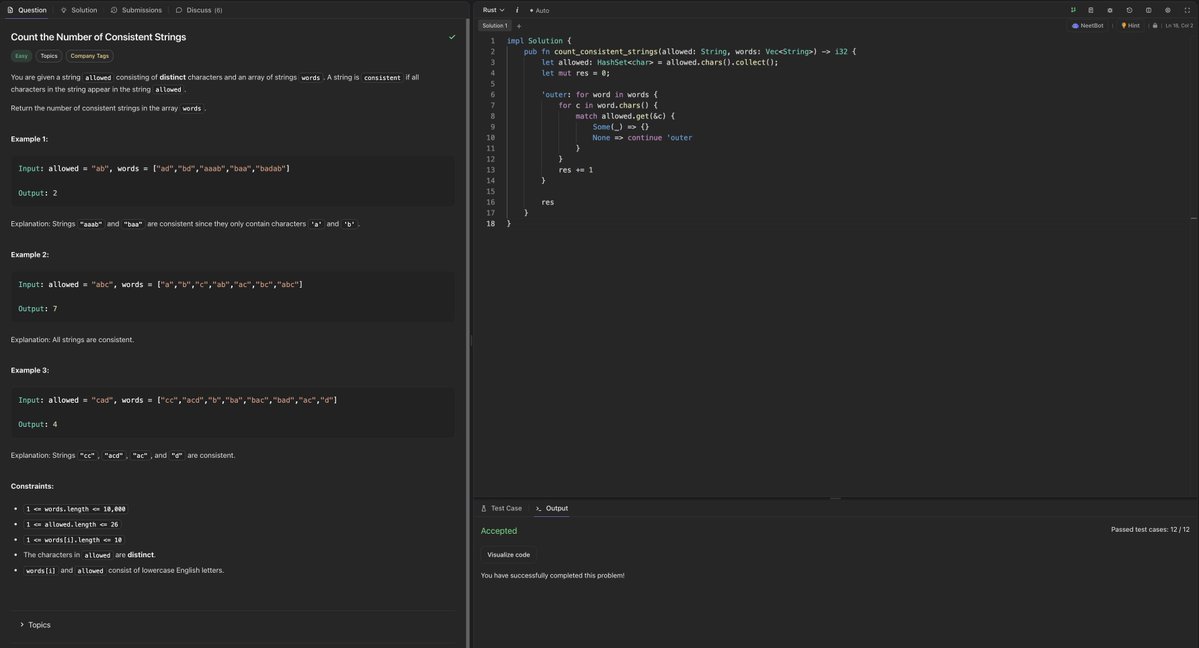Click 'Passed test cases: 12 / 12' text

1150,529
